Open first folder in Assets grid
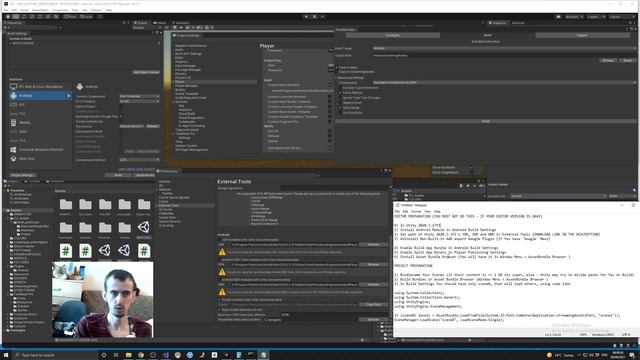Viewport: 640px width, 360px height. coord(66,204)
